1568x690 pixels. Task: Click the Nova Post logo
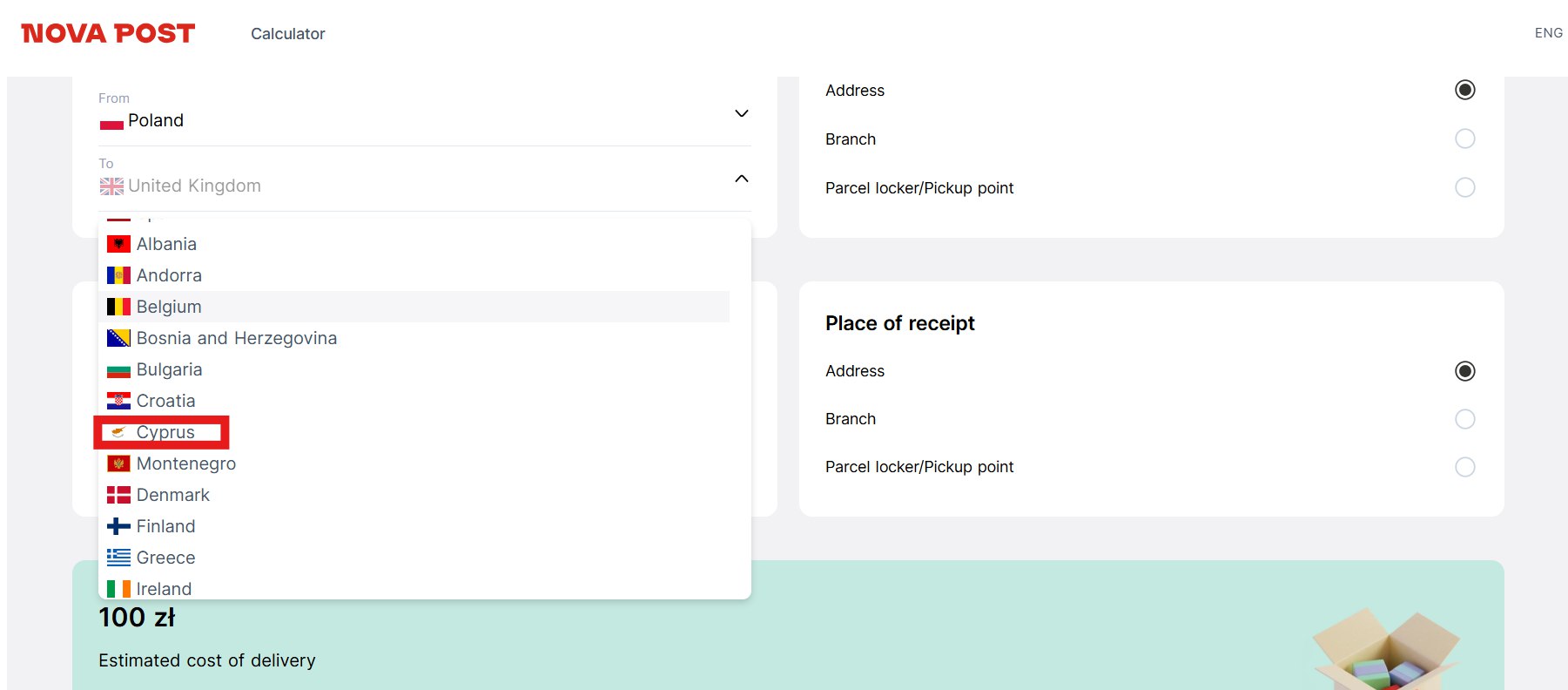point(108,33)
